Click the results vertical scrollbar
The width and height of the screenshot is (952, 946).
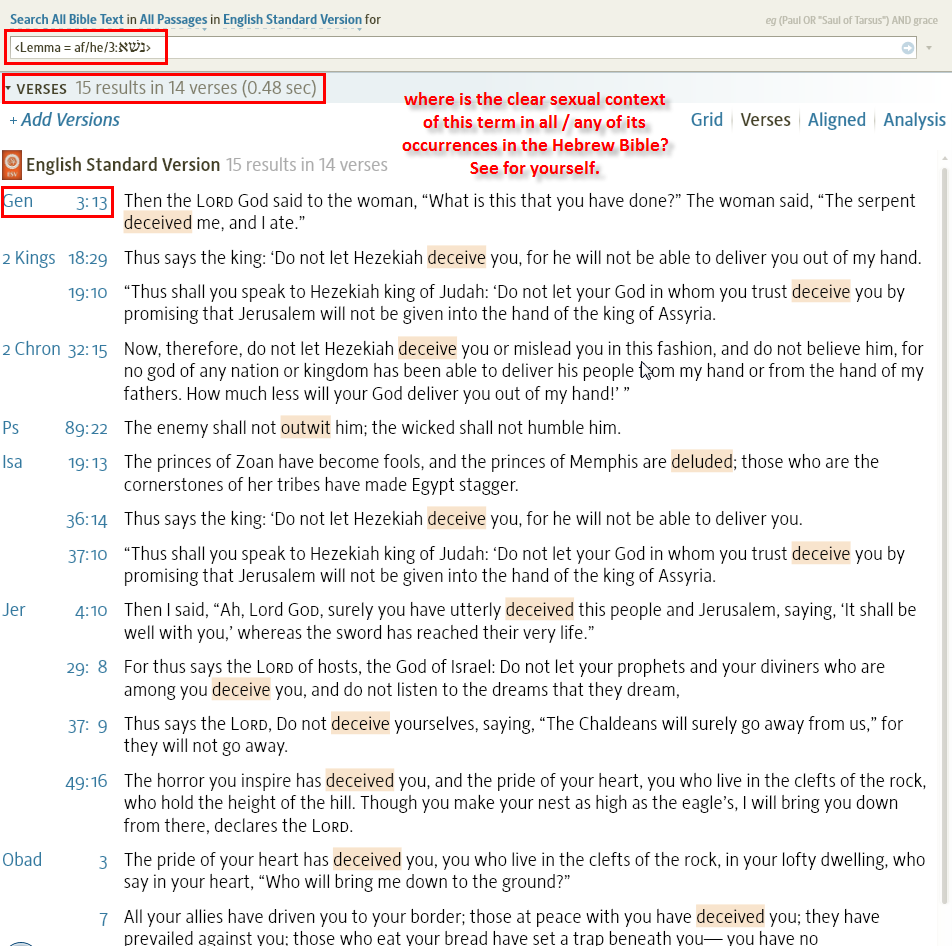[944, 500]
